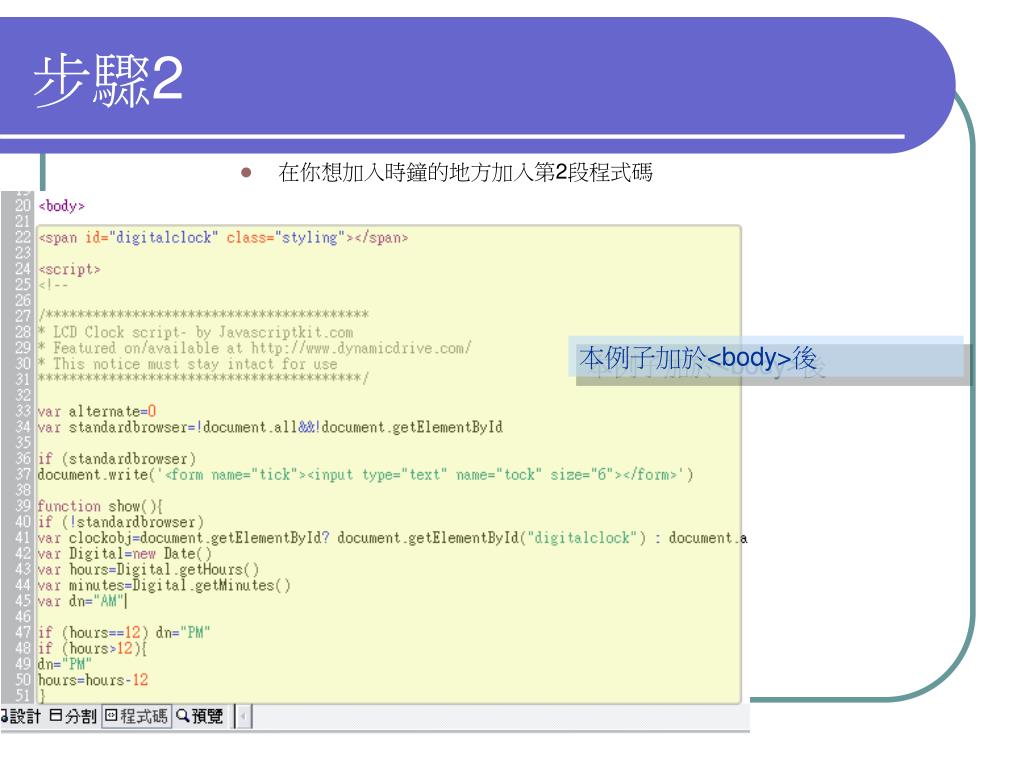Place cursor in the span digitalclock line
Viewport: 1024px width, 768px height.
pos(223,238)
